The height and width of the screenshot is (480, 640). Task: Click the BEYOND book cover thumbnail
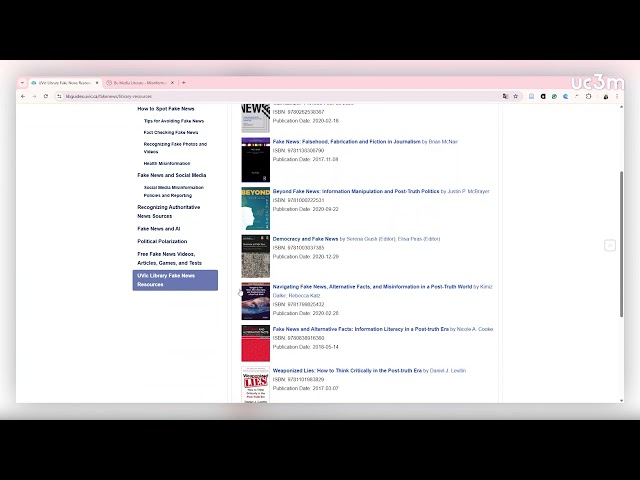tap(256, 209)
